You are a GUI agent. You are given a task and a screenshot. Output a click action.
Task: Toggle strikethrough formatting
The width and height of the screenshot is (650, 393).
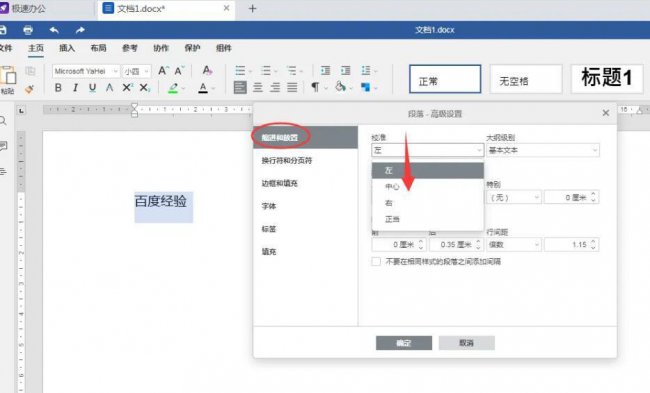[x=109, y=87]
